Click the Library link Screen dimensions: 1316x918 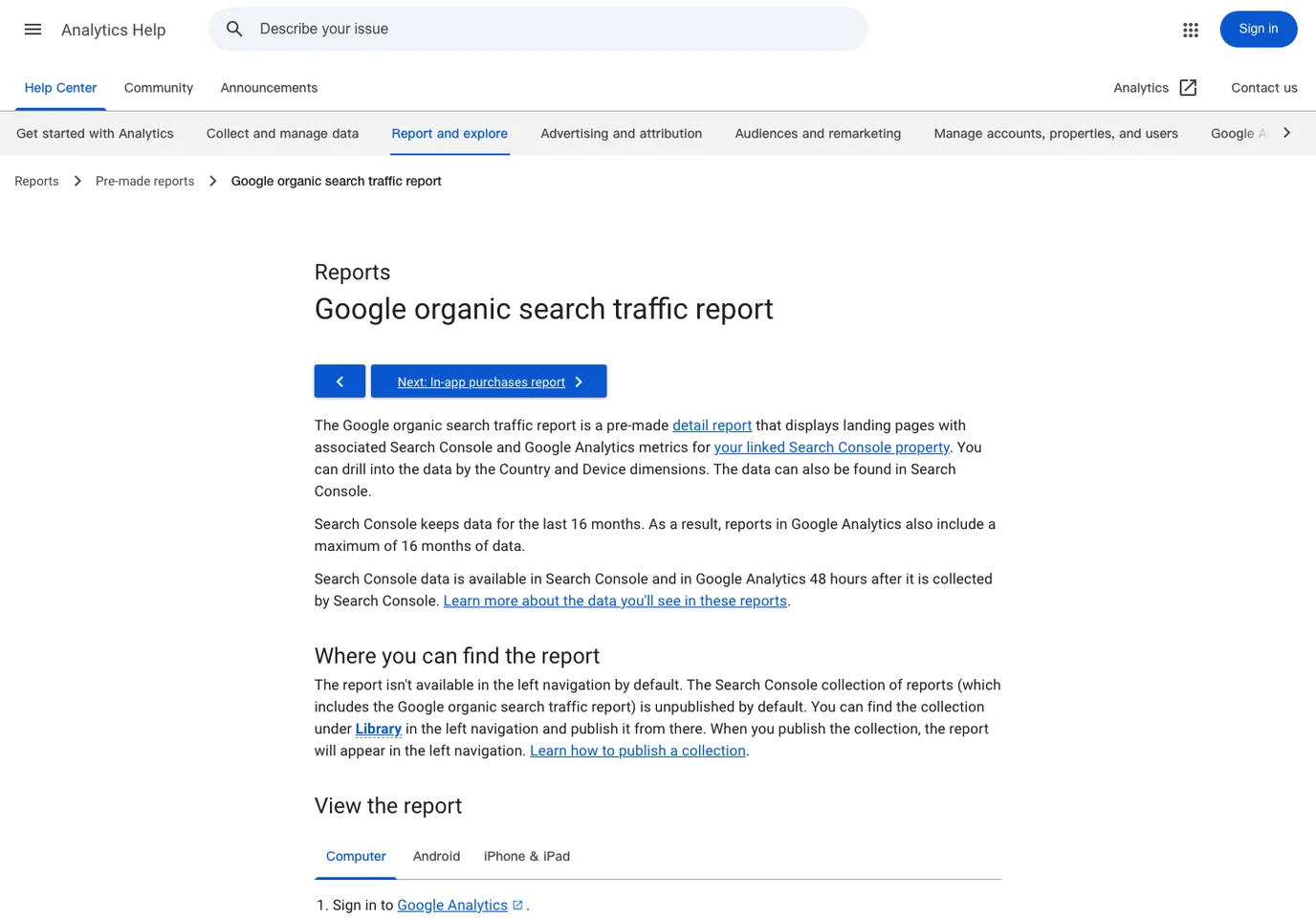tap(378, 729)
